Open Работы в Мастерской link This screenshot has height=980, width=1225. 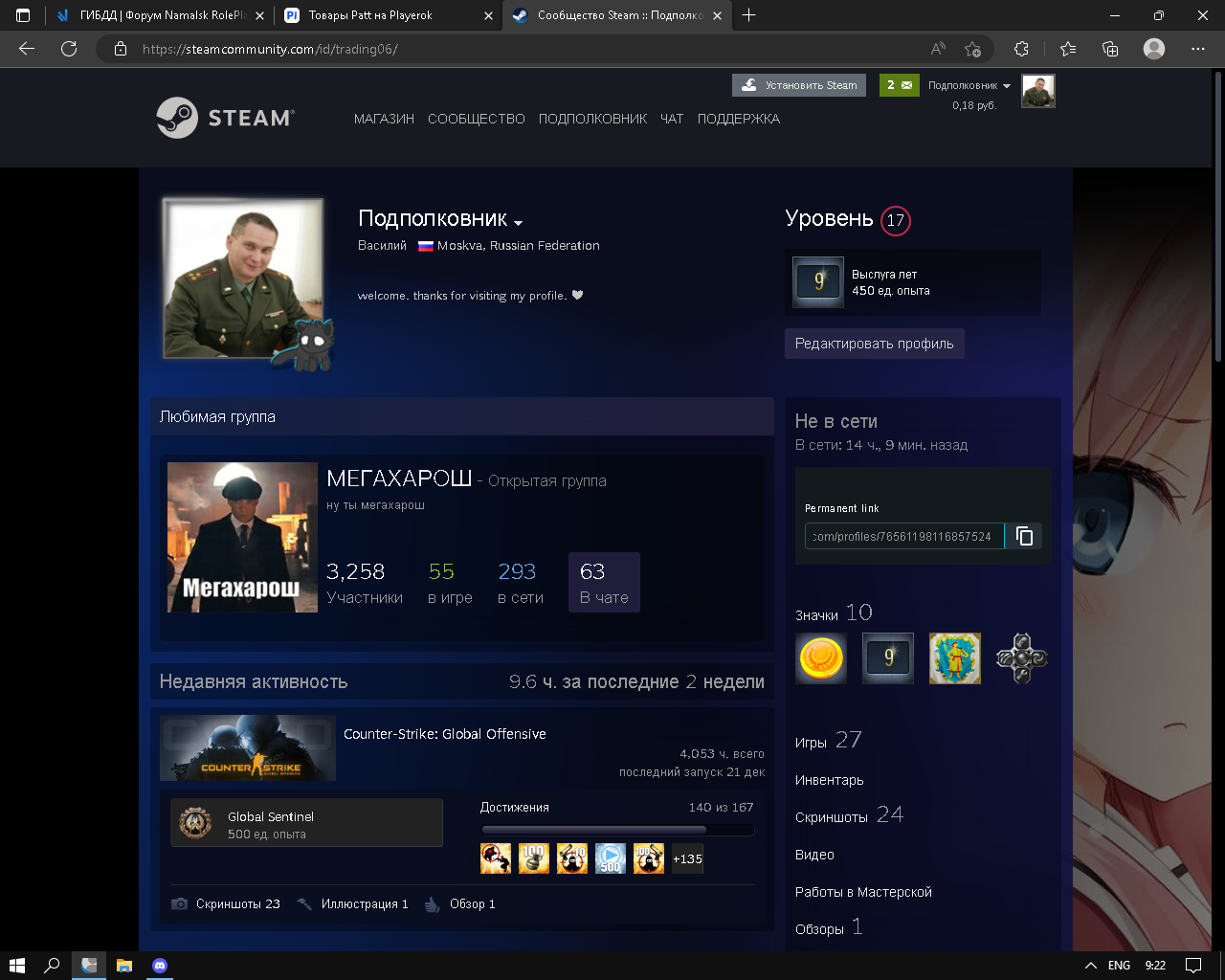point(863,892)
